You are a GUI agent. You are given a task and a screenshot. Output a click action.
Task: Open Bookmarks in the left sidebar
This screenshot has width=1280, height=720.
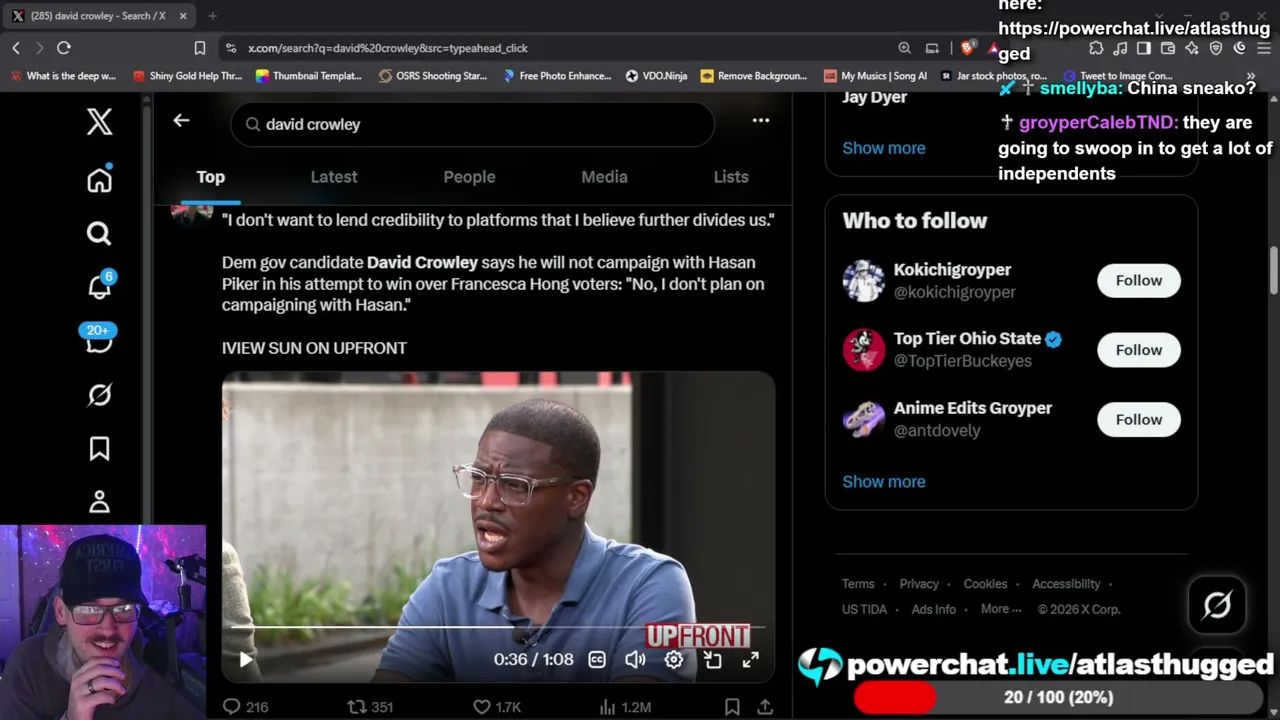[99, 449]
